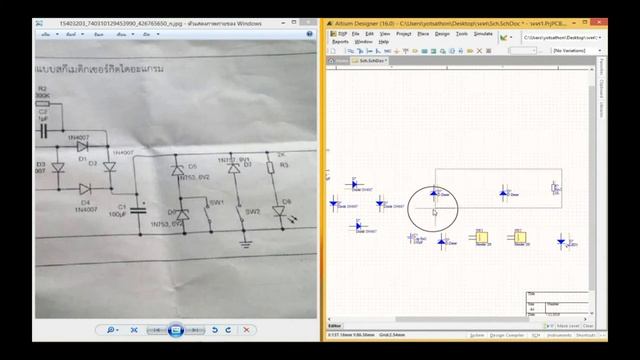Click the Mask Level button
The image size is (640, 360).
(x=568, y=326)
